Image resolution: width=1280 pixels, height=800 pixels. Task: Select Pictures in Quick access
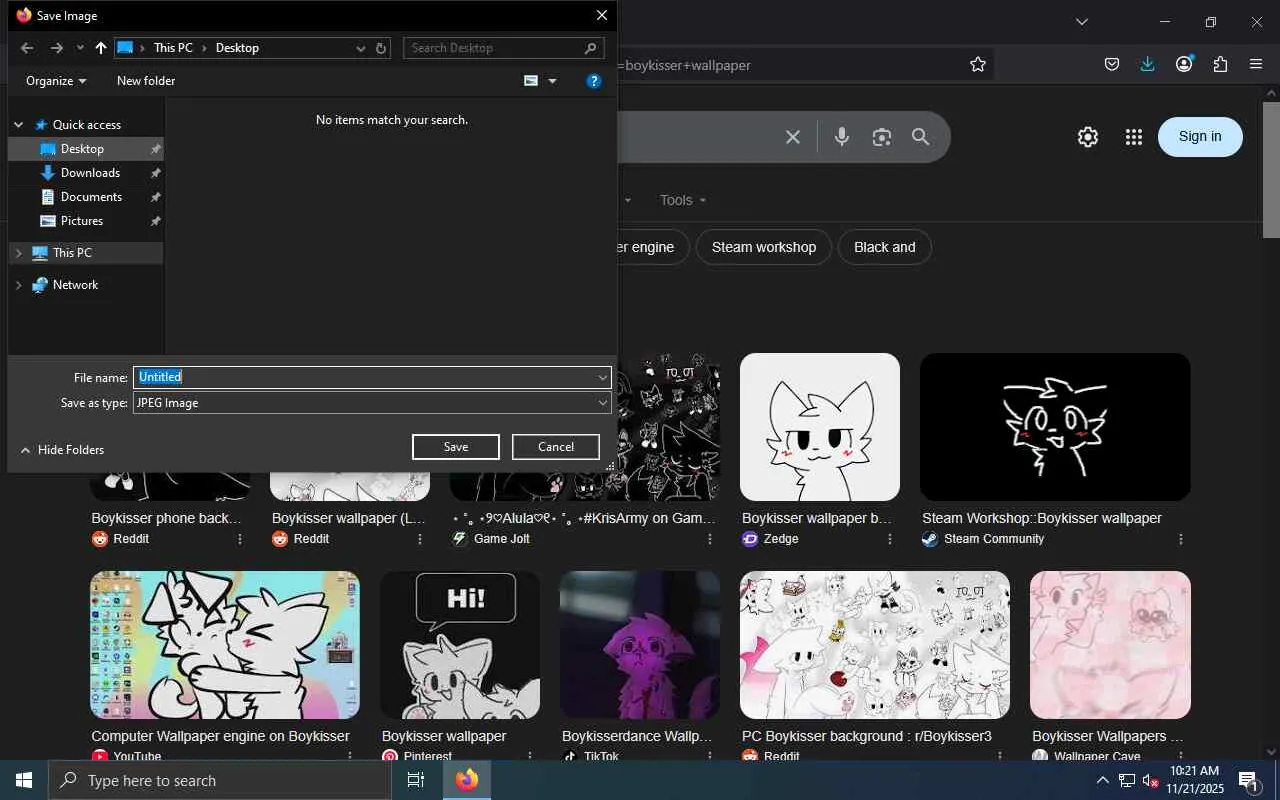(x=85, y=221)
